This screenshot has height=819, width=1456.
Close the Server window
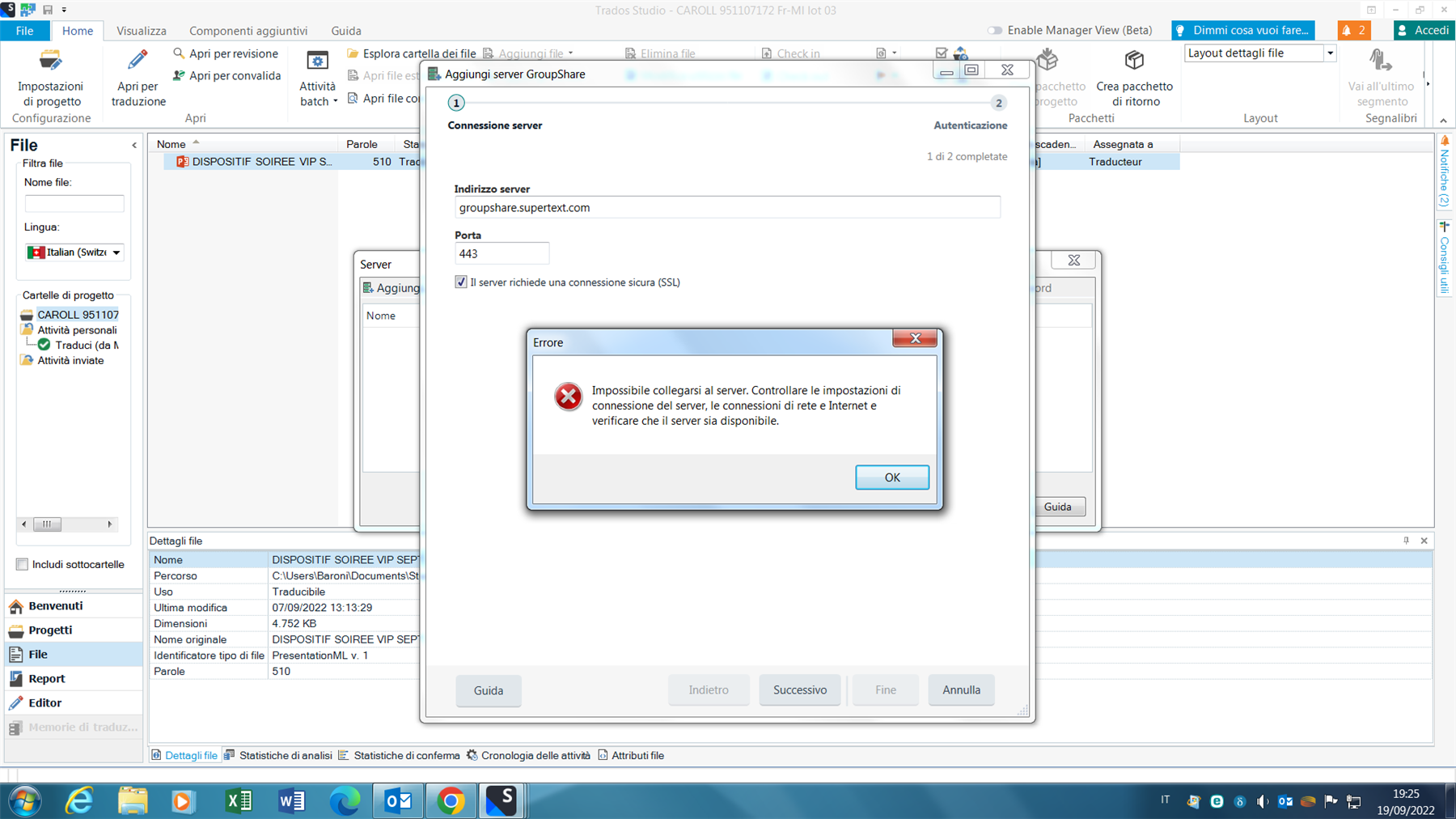click(x=1073, y=261)
